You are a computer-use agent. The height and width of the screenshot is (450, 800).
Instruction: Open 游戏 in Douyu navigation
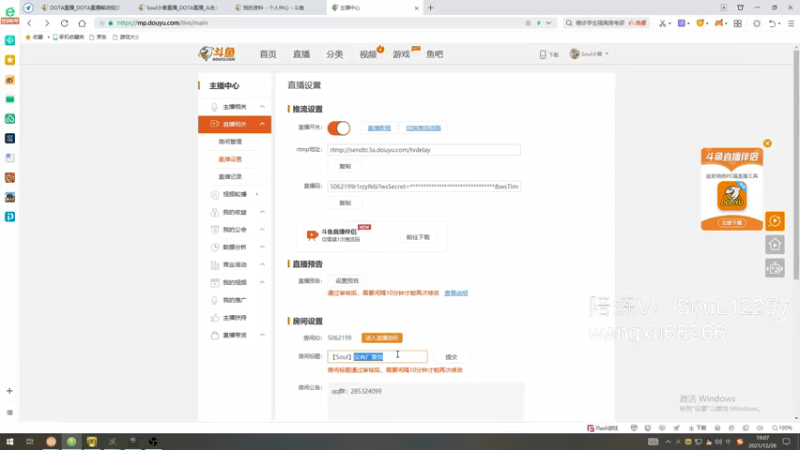[402, 54]
